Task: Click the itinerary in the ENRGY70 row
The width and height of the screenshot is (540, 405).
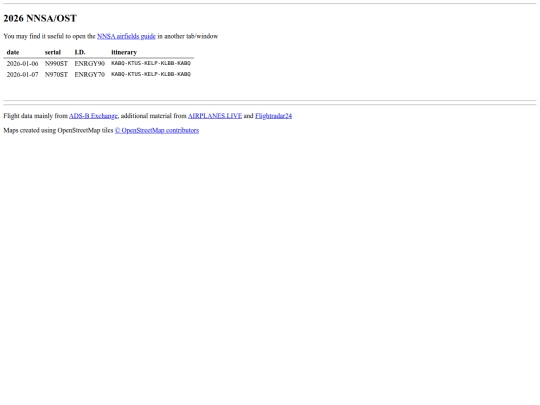Action: [151, 74]
